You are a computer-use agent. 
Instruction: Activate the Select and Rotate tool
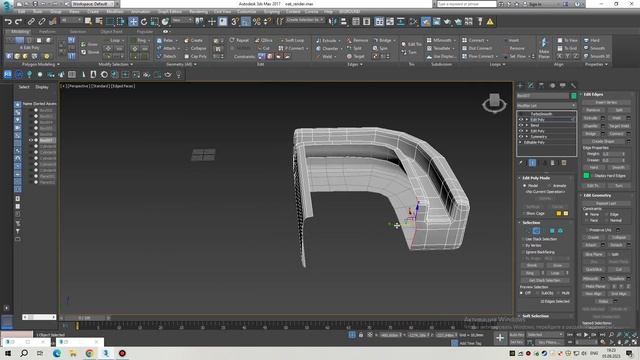(144, 22)
